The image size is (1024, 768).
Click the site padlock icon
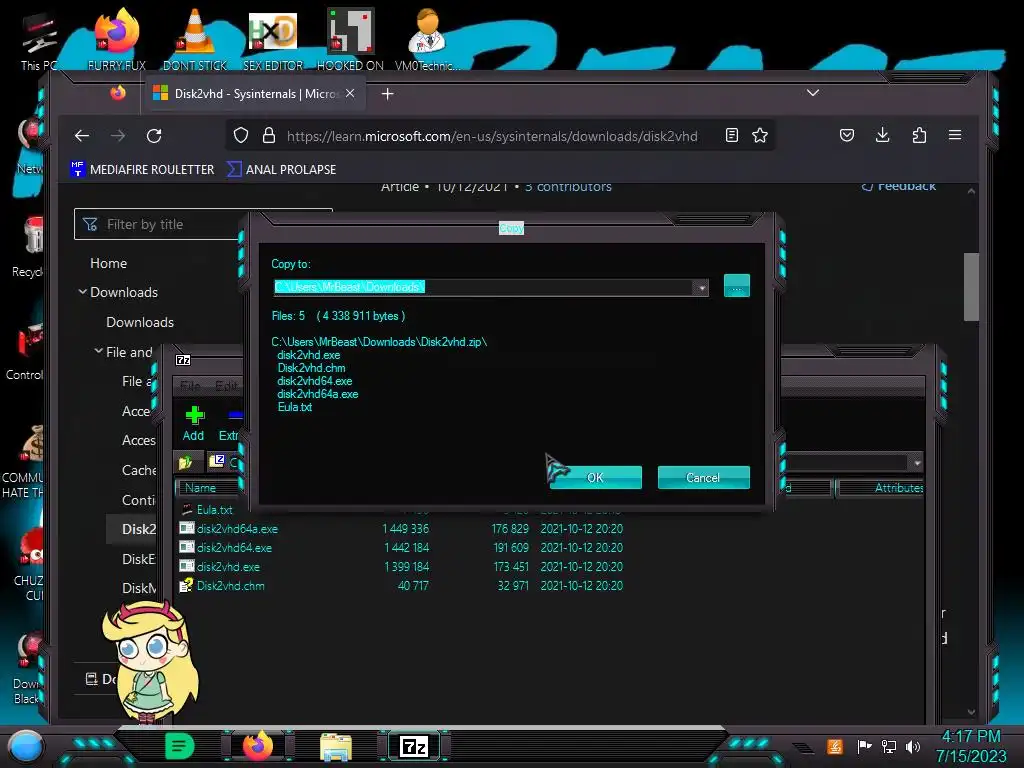tap(268, 135)
